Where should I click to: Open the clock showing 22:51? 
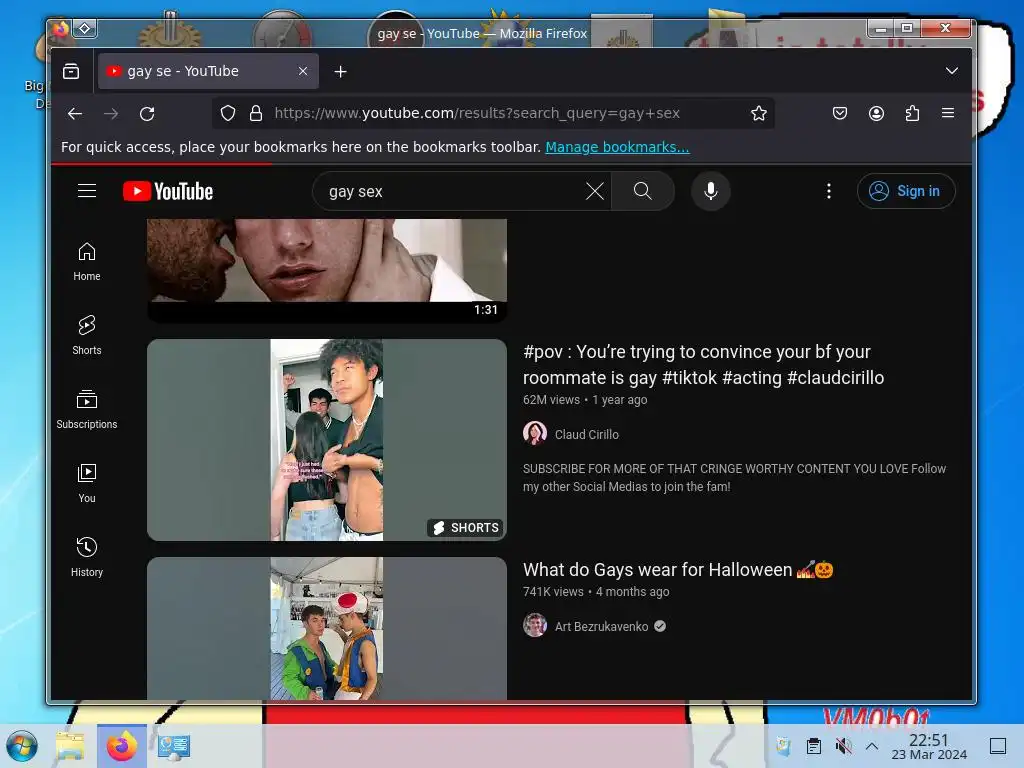(x=929, y=746)
